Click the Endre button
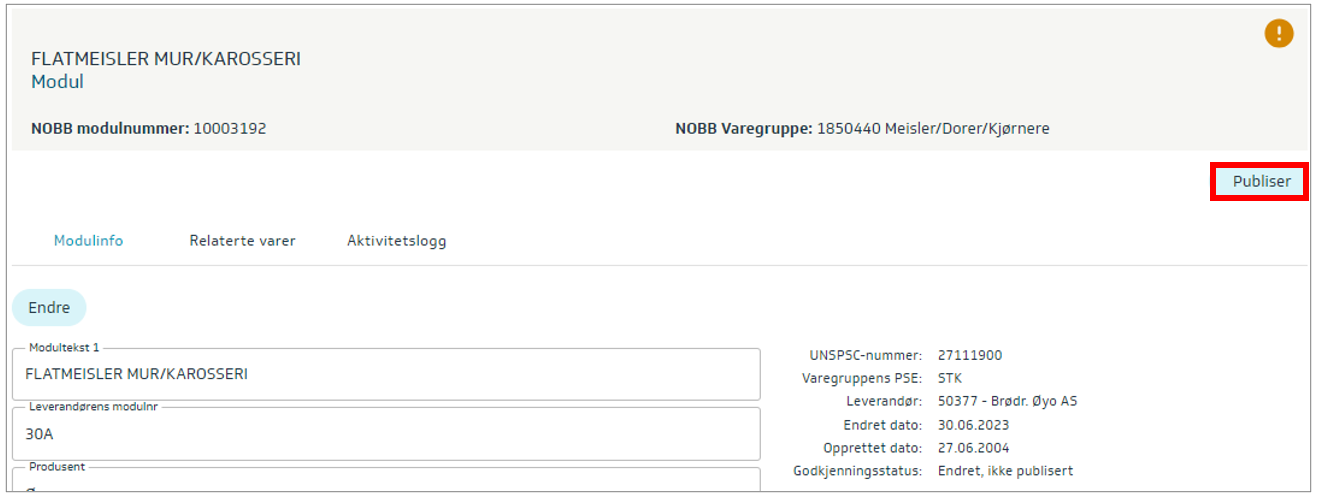 pos(49,308)
